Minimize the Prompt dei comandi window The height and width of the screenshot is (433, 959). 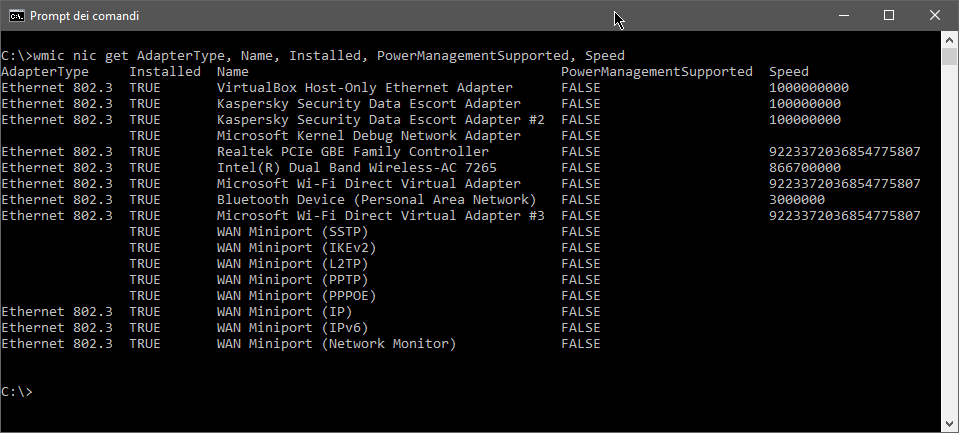pos(844,15)
